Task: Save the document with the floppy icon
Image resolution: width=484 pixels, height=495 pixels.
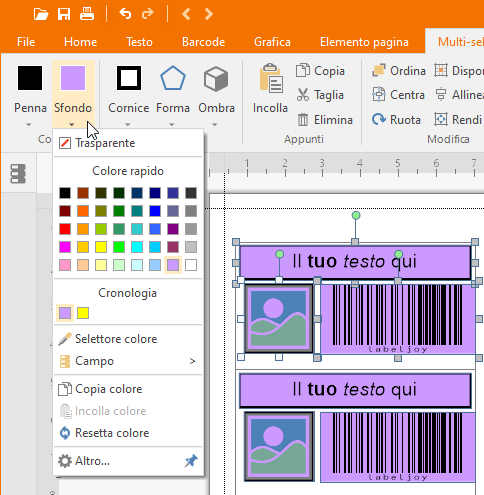Action: 64,14
